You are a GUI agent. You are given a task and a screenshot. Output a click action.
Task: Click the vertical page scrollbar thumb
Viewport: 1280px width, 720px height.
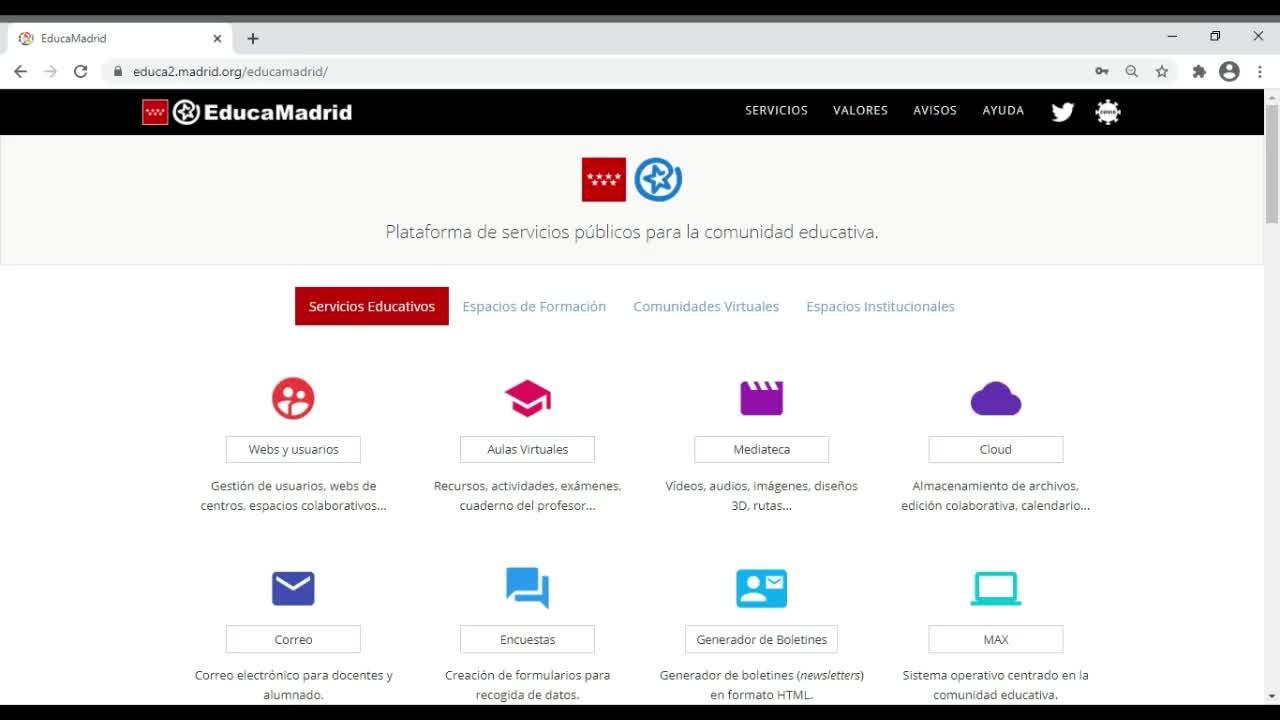[x=1272, y=163]
